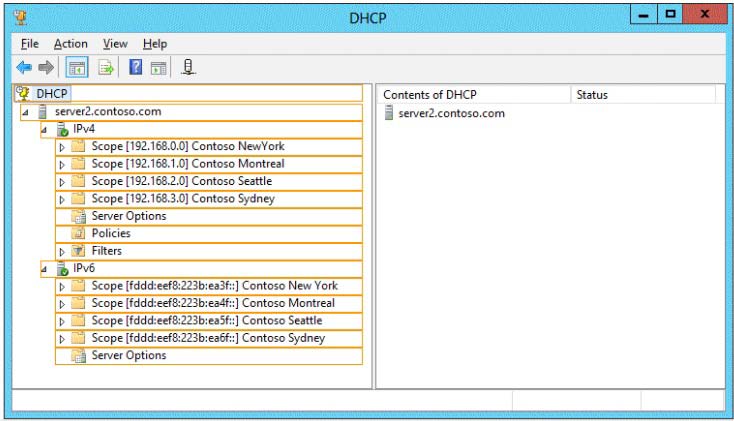Click the Export List toolbar icon
Viewport: 734px width, 421px height.
(x=106, y=67)
